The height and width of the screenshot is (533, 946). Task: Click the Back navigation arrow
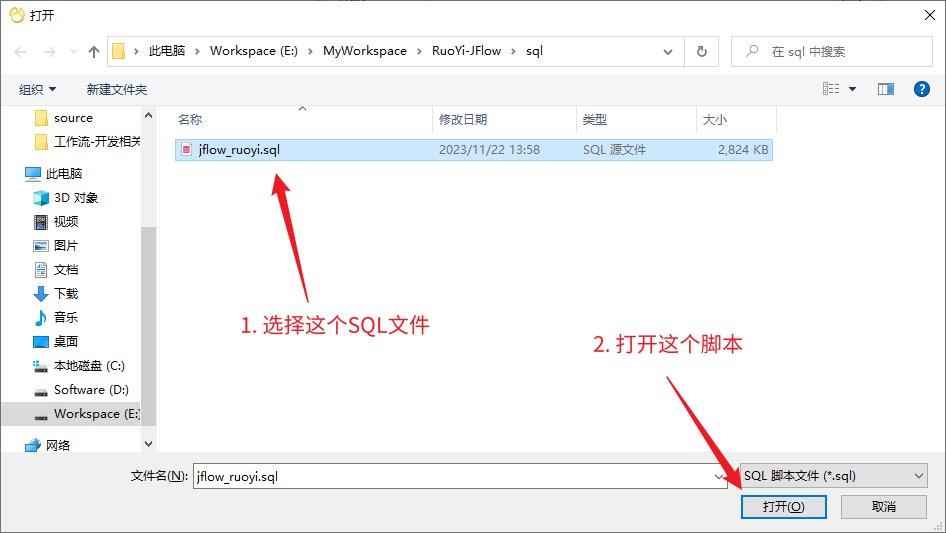click(21, 51)
